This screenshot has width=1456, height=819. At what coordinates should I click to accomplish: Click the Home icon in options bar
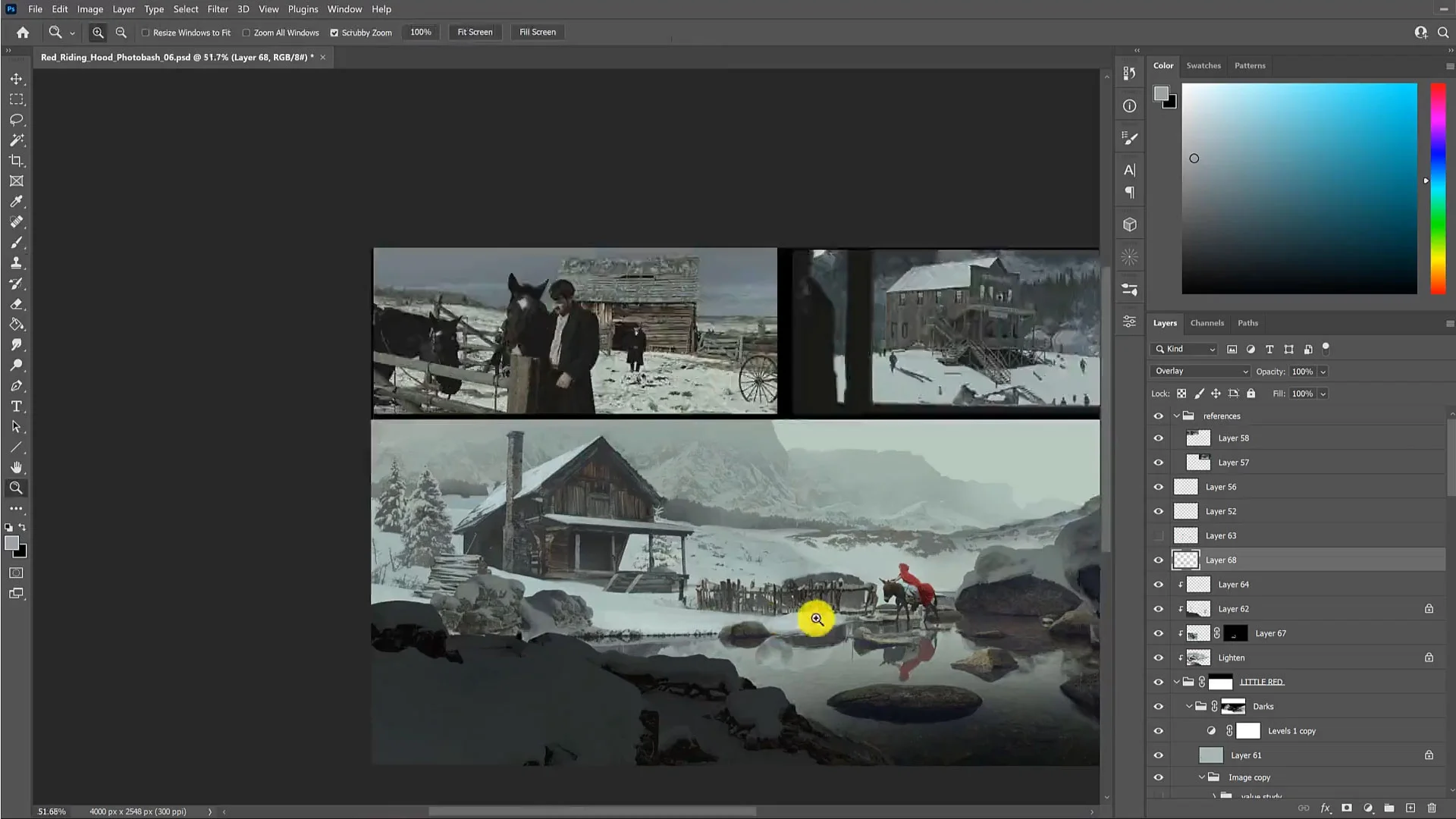point(23,33)
